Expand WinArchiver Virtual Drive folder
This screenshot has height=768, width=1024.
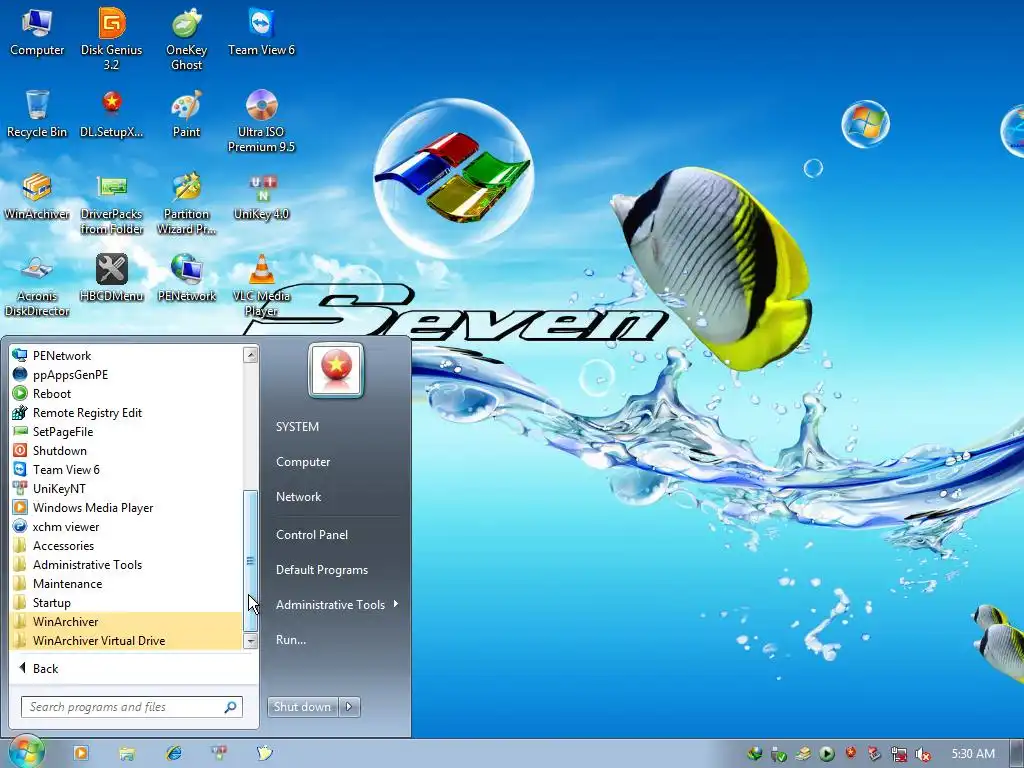click(x=125, y=641)
